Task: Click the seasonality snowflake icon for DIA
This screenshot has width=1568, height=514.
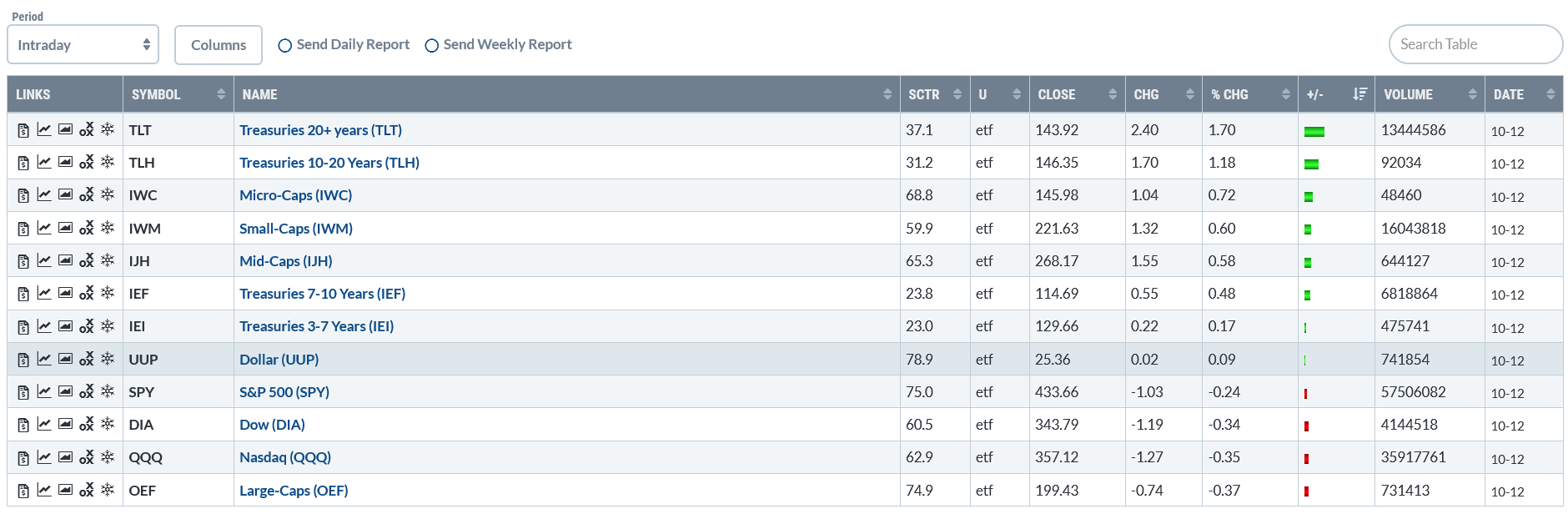Action: click(x=108, y=424)
